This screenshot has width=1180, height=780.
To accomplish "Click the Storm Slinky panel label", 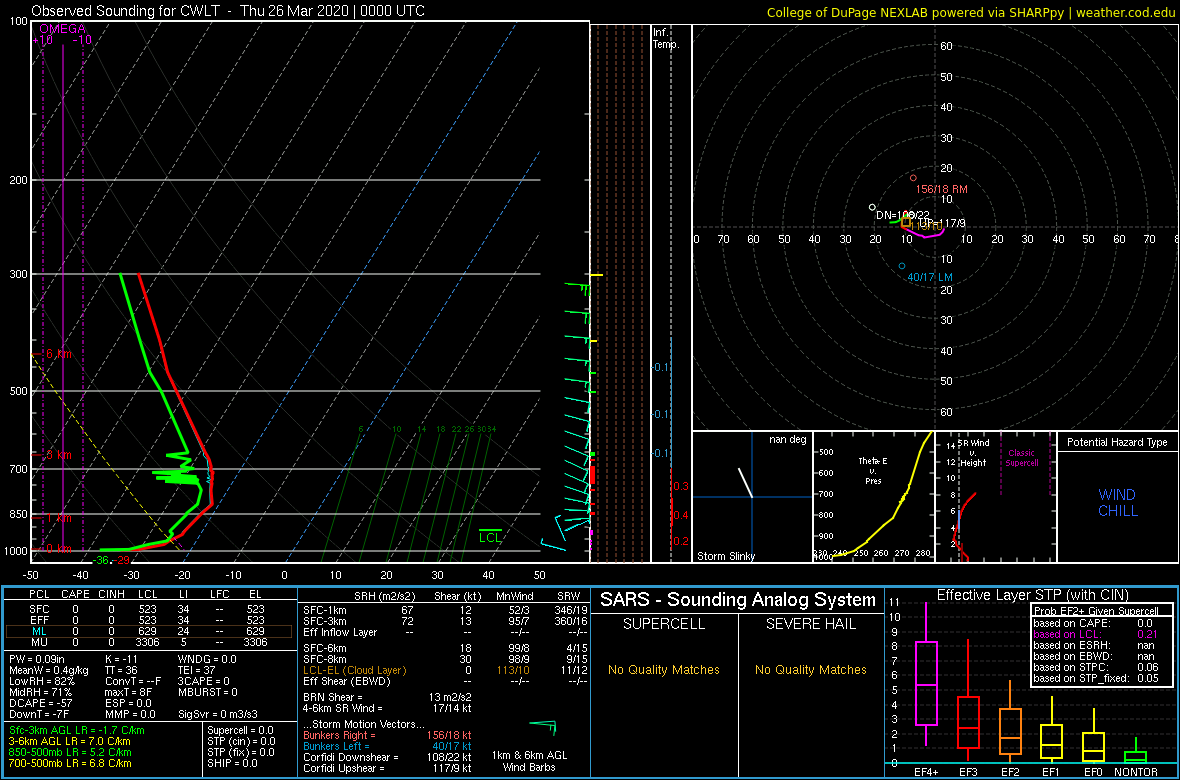I will pos(726,556).
